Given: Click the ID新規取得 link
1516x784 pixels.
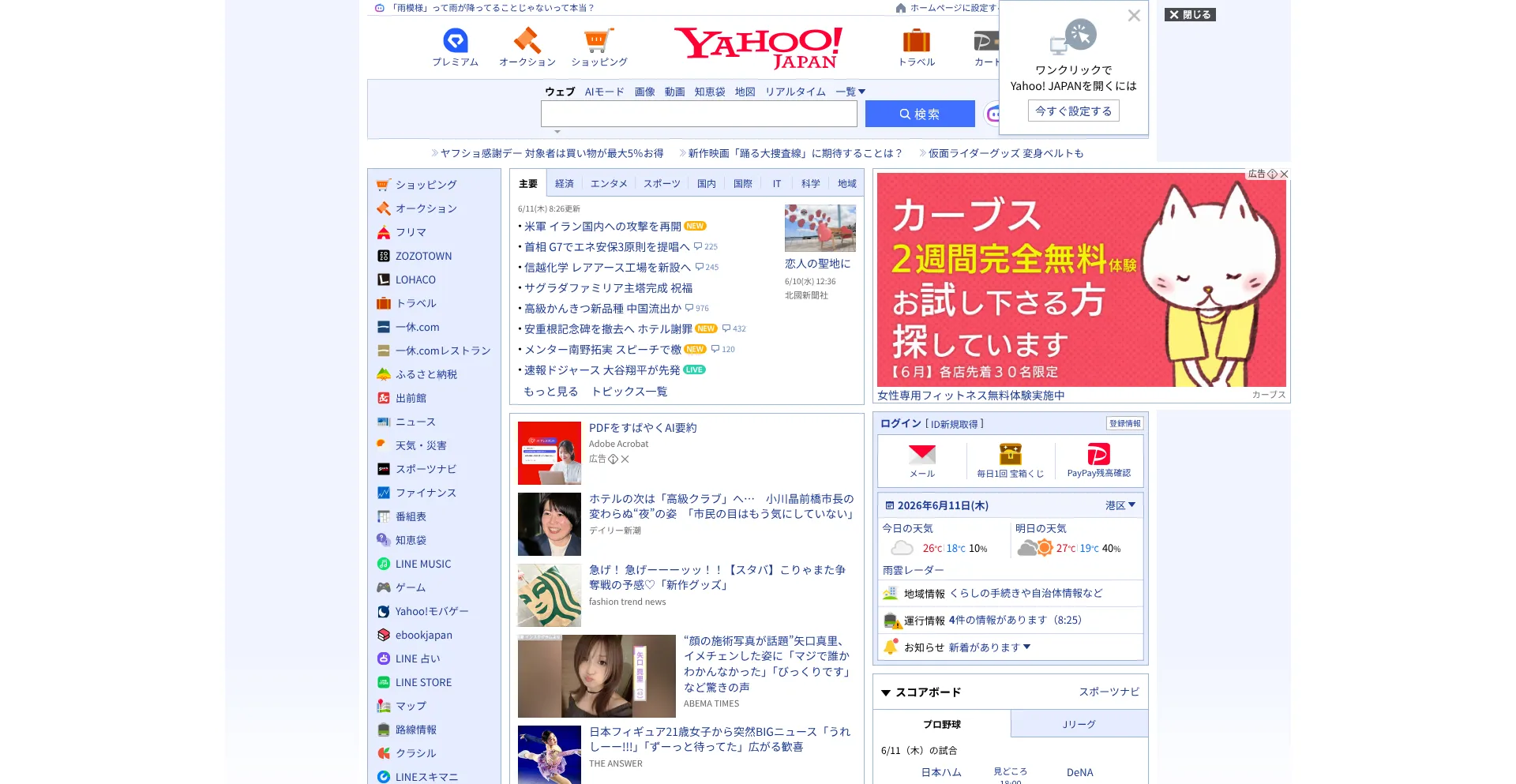Looking at the screenshot, I should [955, 424].
